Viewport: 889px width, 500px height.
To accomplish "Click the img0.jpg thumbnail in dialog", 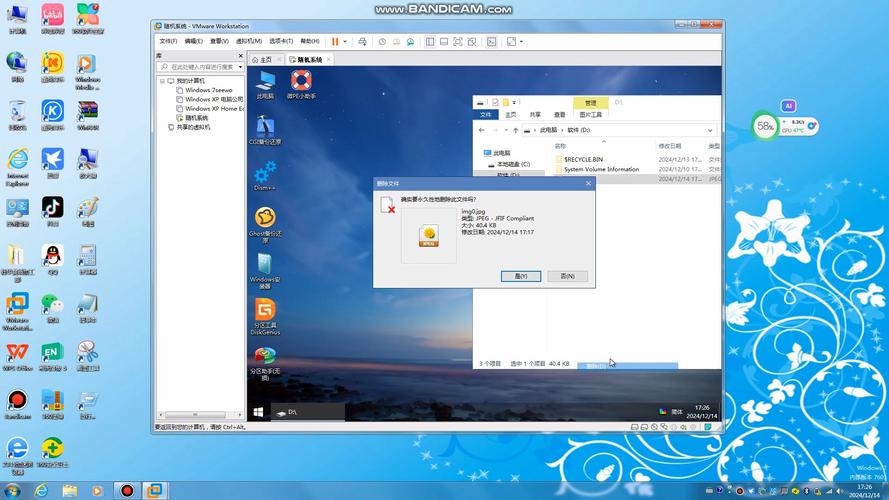I will coord(429,236).
